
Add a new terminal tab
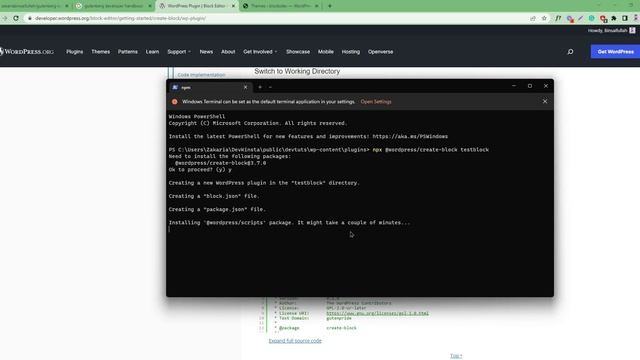[260, 87]
